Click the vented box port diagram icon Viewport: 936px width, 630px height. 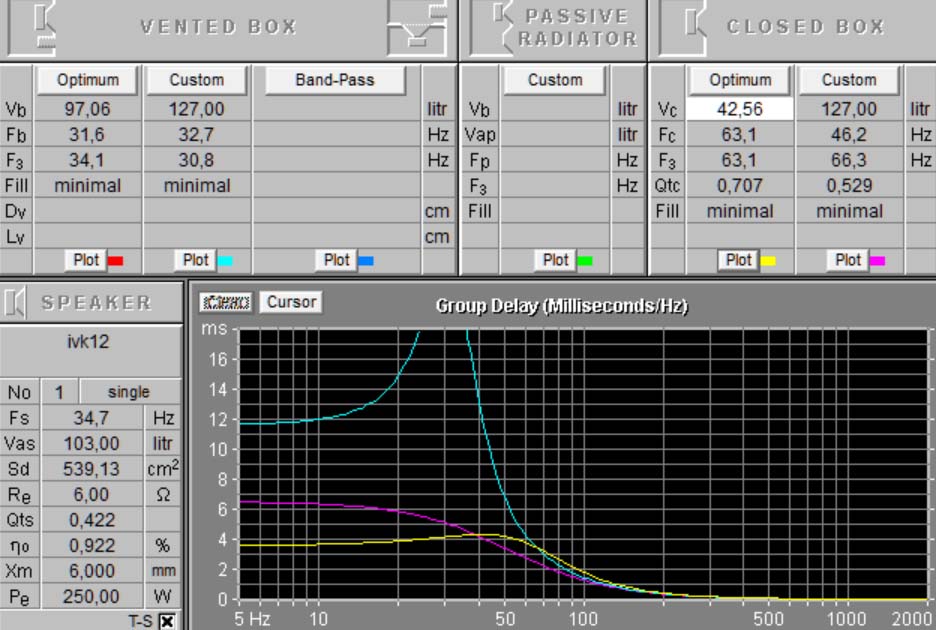[416, 27]
